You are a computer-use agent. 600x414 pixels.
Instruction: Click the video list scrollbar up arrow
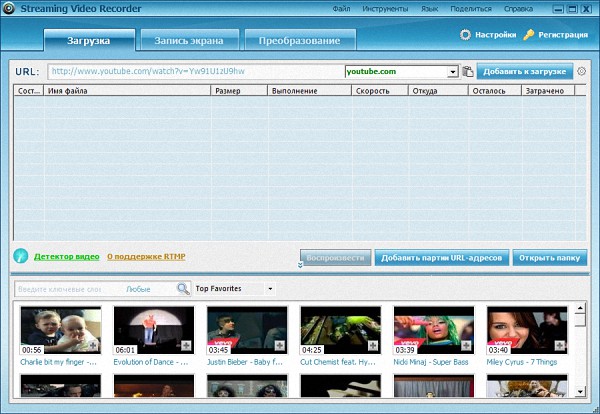[580, 308]
